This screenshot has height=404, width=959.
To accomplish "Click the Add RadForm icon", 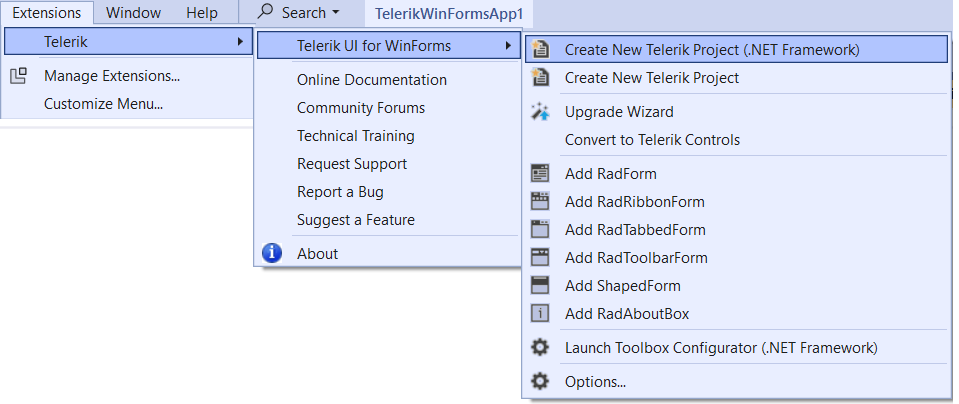I will click(x=540, y=174).
